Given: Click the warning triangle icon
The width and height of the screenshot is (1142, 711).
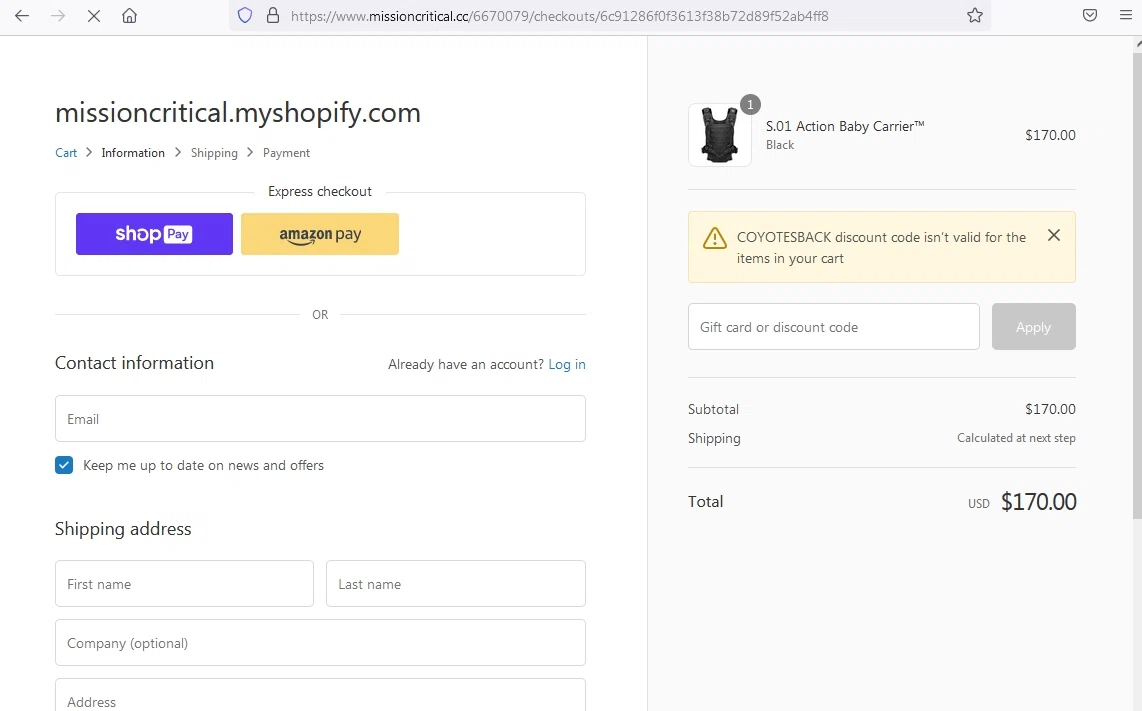Looking at the screenshot, I should 714,237.
